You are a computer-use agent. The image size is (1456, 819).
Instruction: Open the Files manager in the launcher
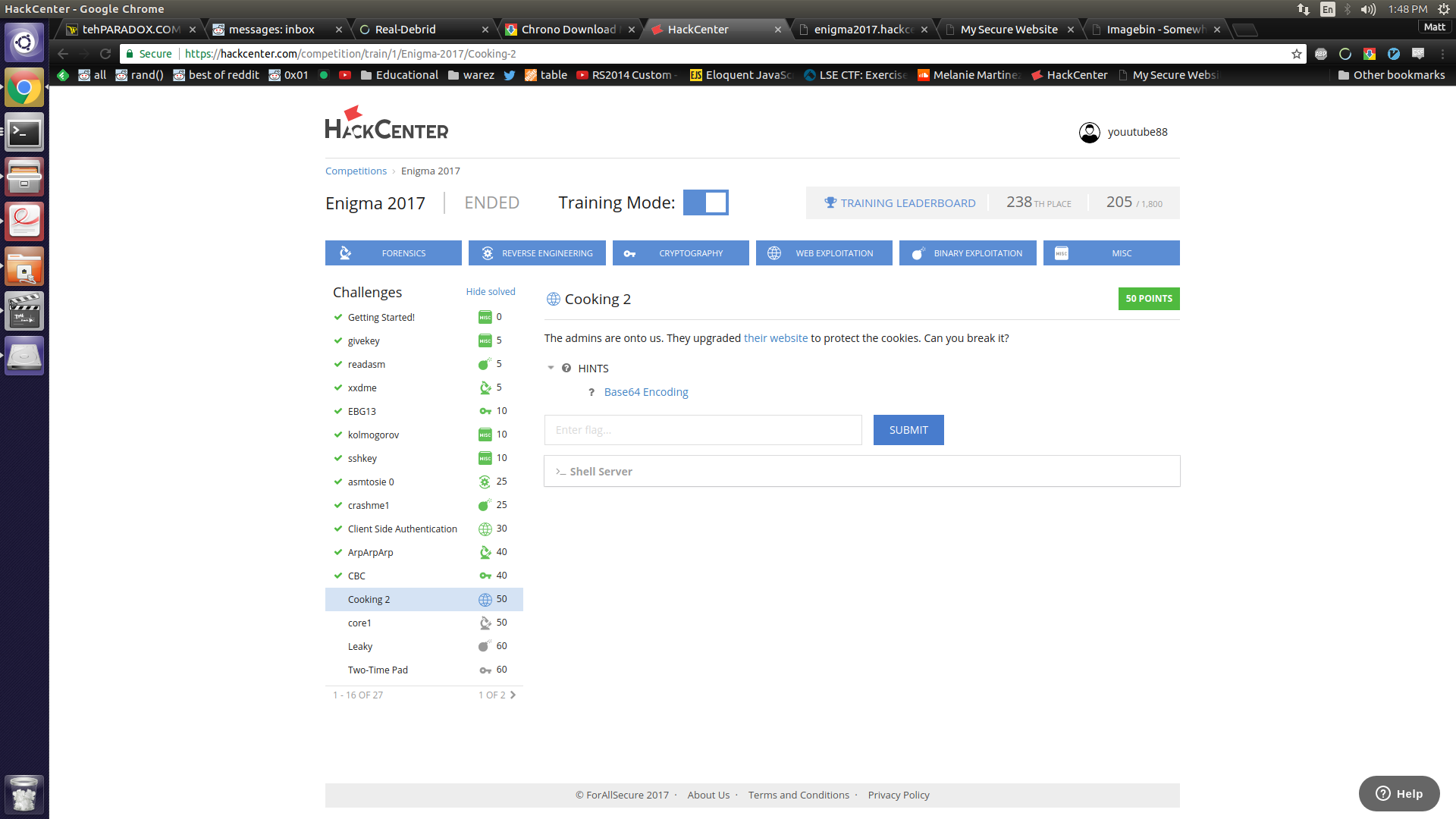point(24,177)
